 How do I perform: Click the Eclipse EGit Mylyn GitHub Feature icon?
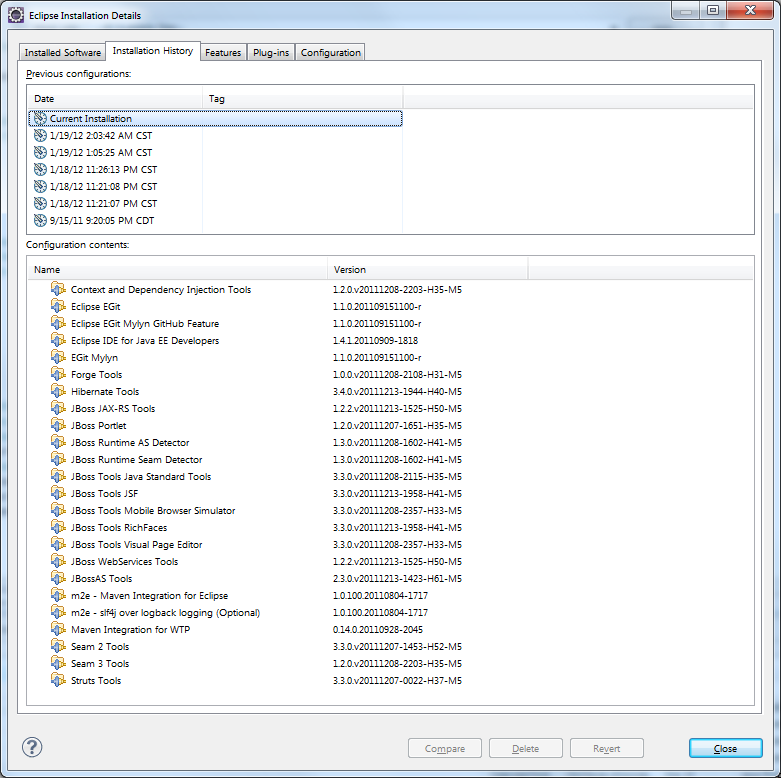pos(58,323)
